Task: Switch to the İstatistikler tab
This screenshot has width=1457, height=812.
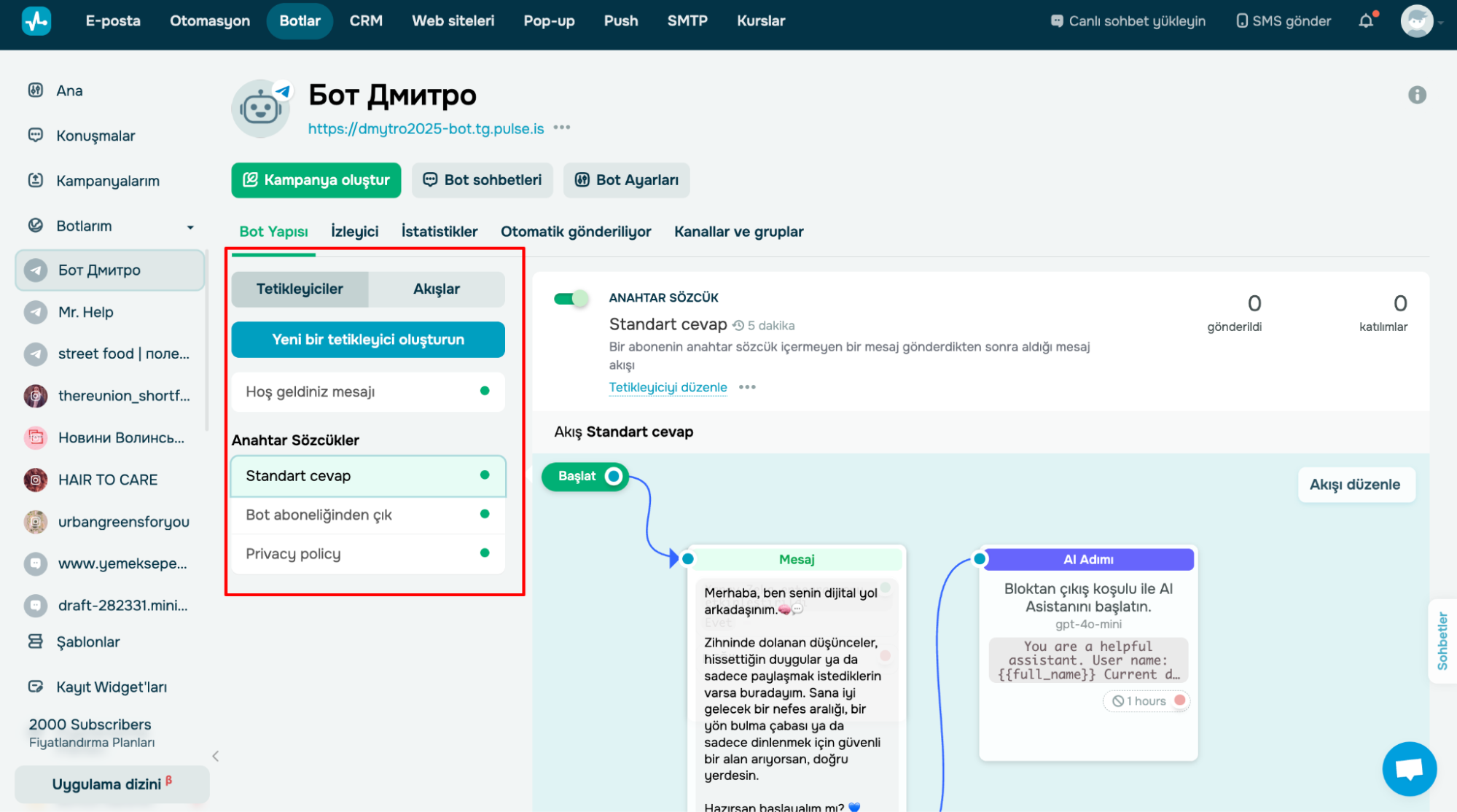Action: point(439,231)
